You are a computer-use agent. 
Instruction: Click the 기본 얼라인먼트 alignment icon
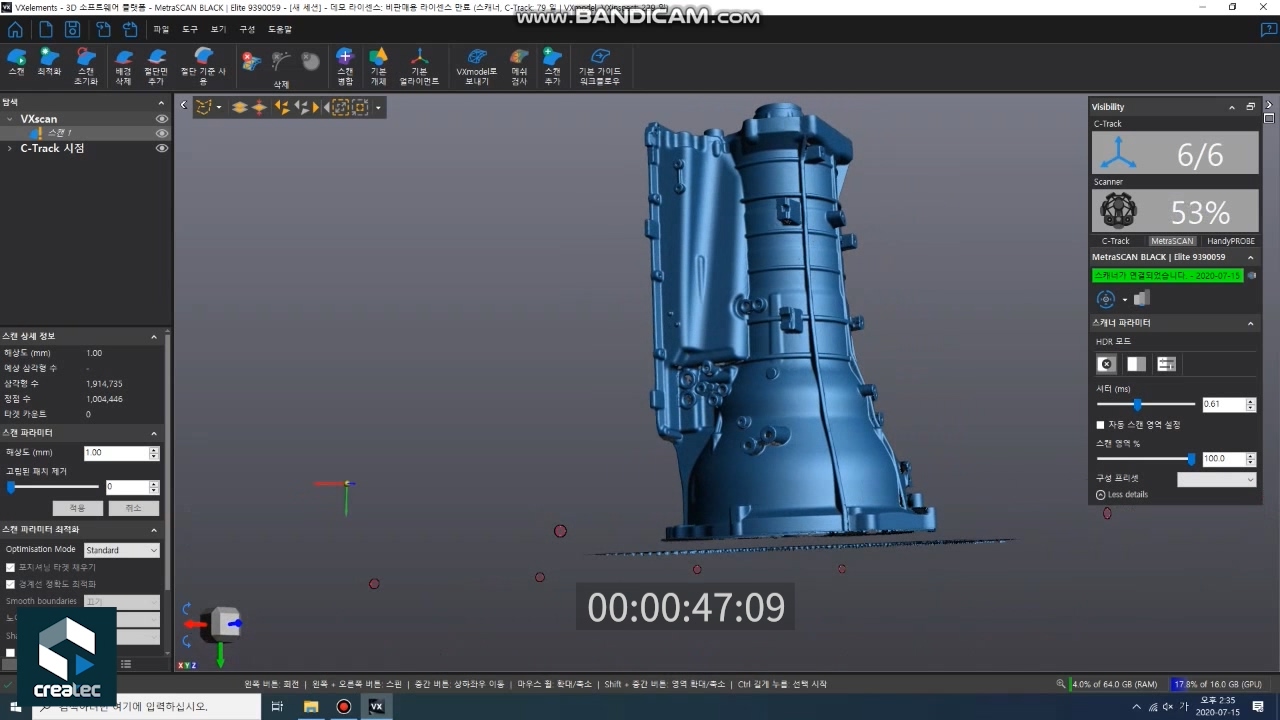[x=419, y=58]
